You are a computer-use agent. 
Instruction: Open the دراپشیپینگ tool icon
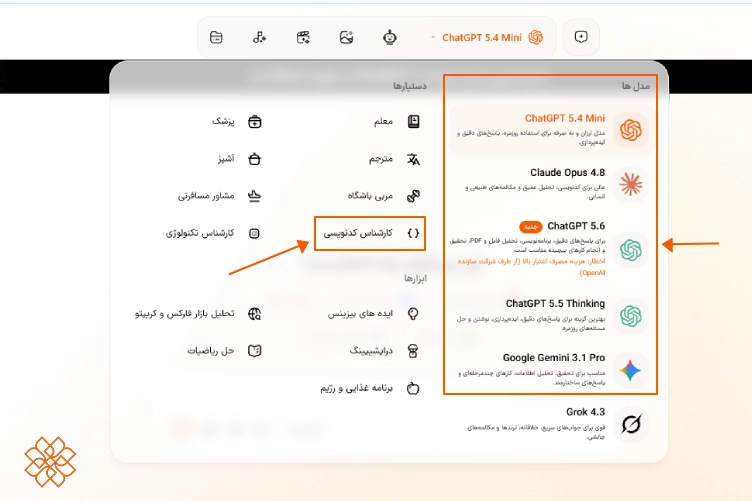413,351
